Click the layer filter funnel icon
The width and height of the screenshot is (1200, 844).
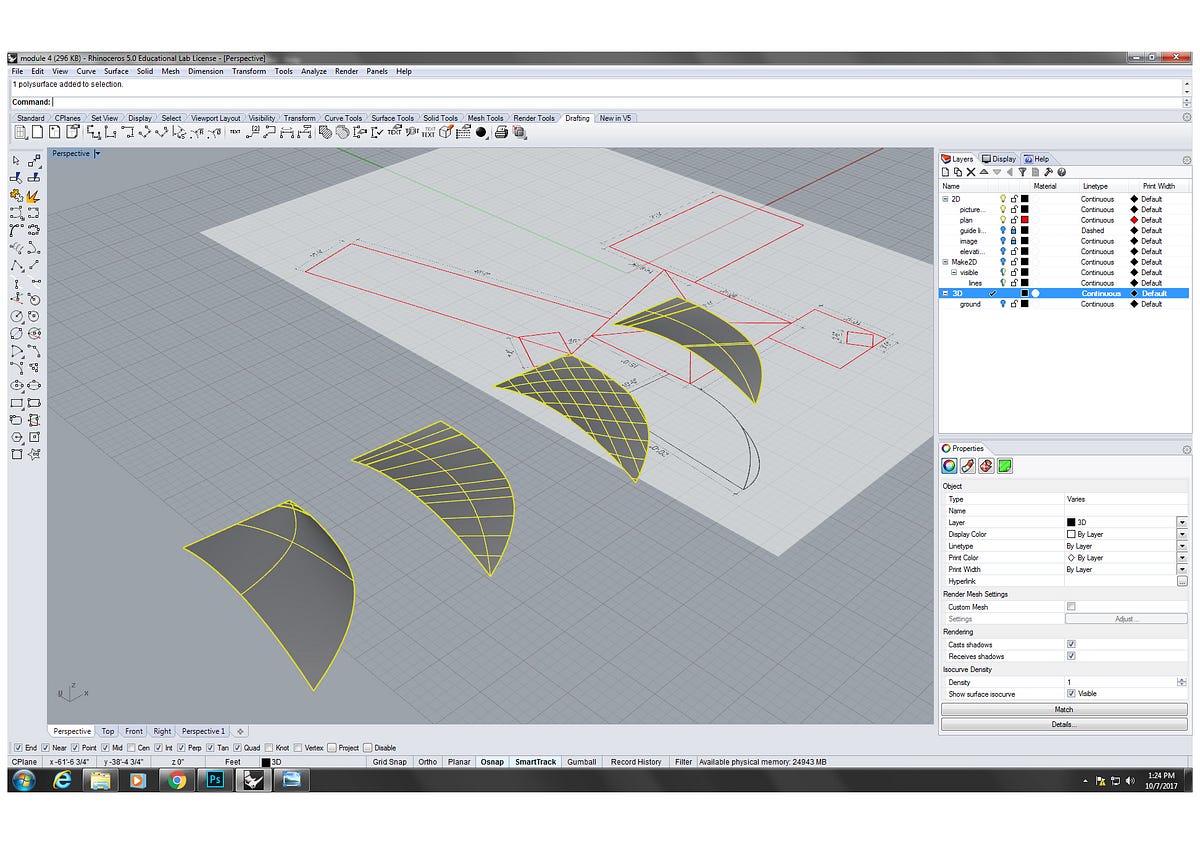(1023, 172)
